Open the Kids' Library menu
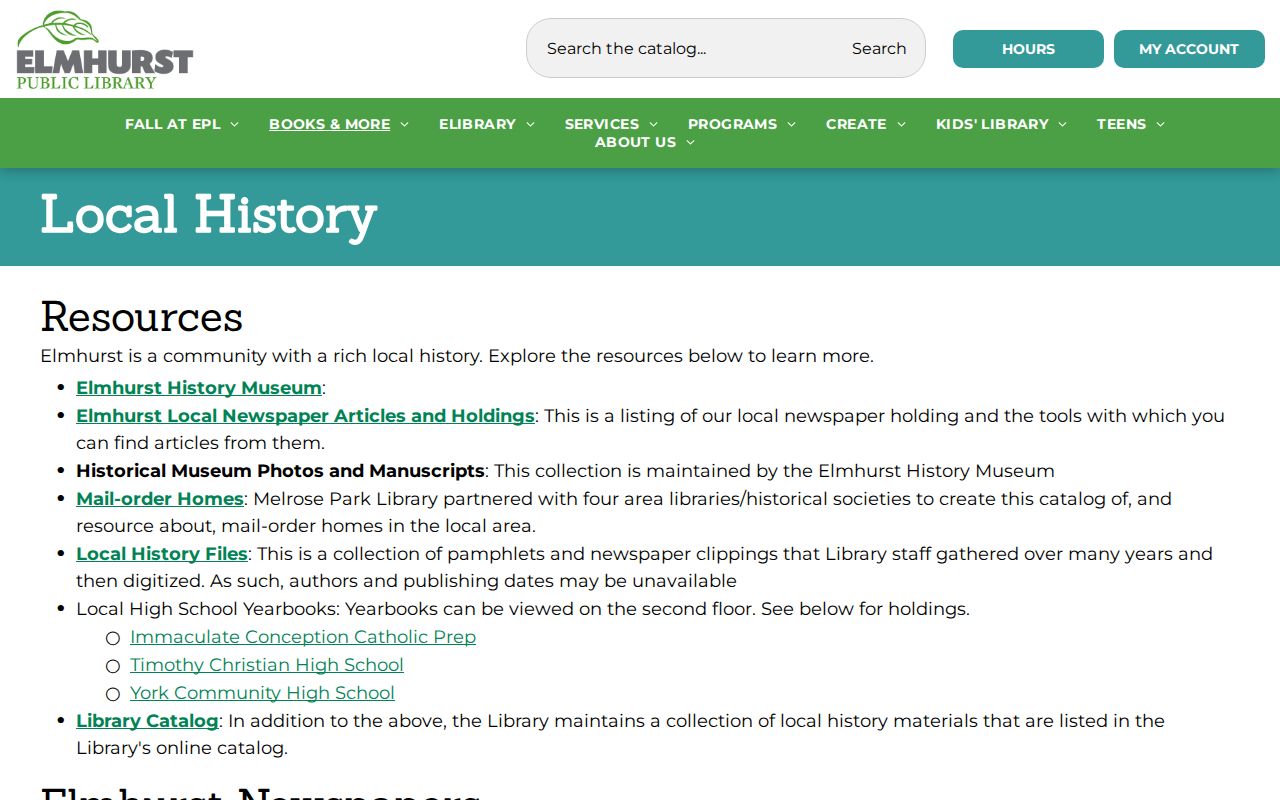Viewport: 1280px width, 800px height. coord(992,124)
